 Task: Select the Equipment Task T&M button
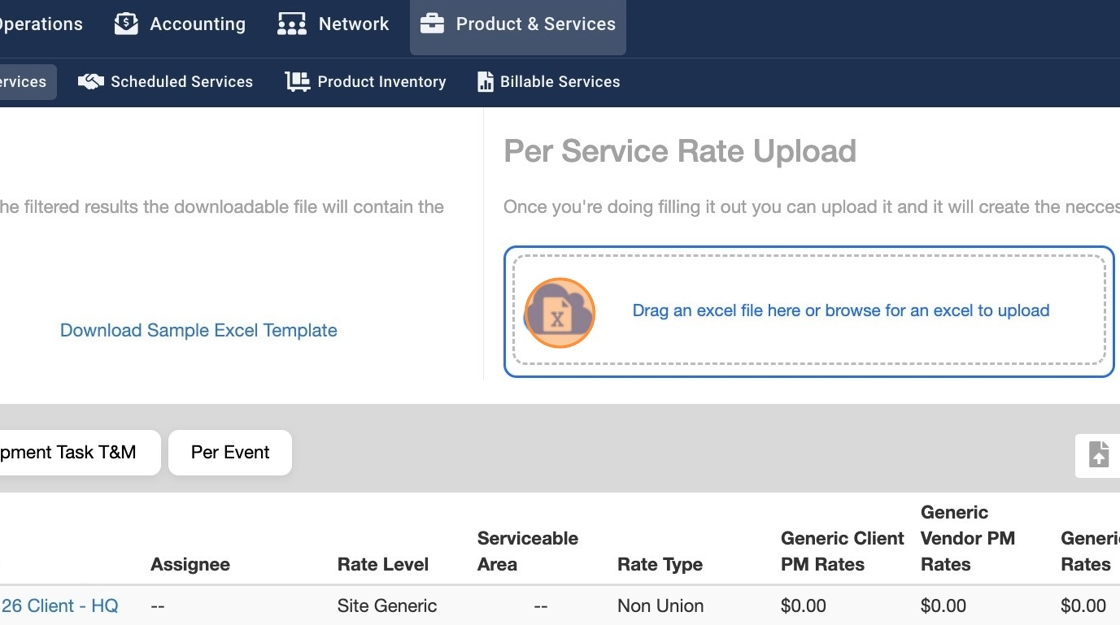point(70,453)
